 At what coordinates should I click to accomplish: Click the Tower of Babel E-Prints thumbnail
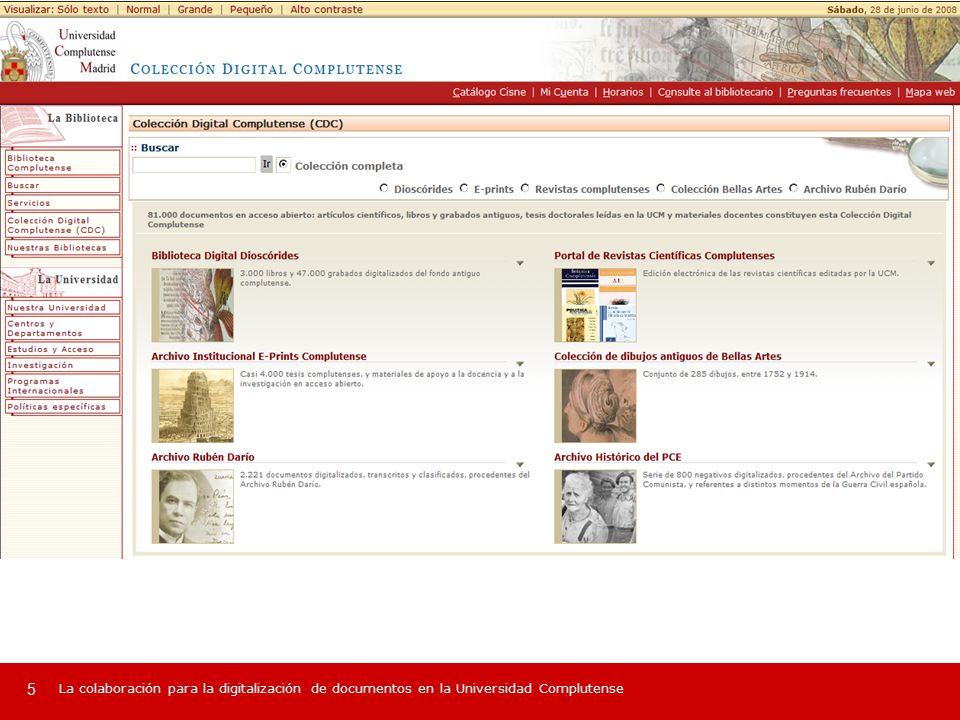click(x=193, y=405)
